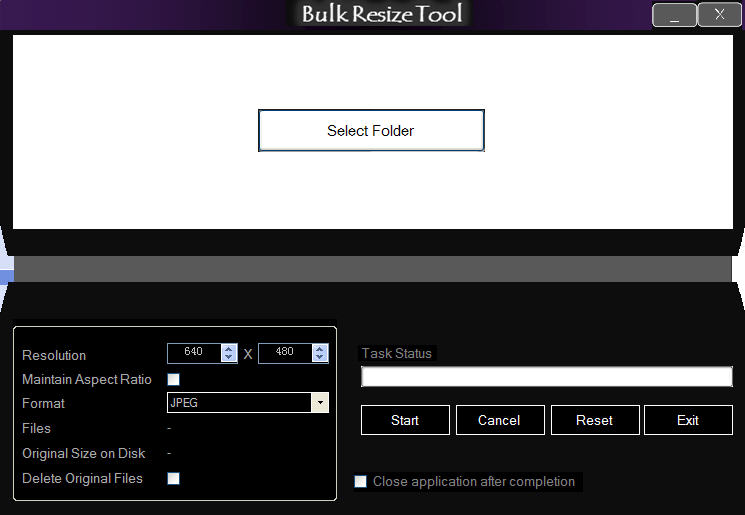Increase the resolution height value
Image resolution: width=745 pixels, height=515 pixels.
pos(320,349)
